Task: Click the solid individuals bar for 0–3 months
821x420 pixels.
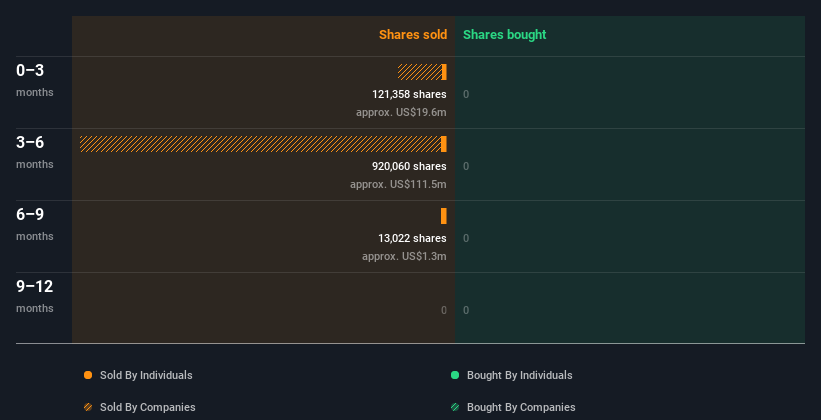Action: tap(444, 72)
